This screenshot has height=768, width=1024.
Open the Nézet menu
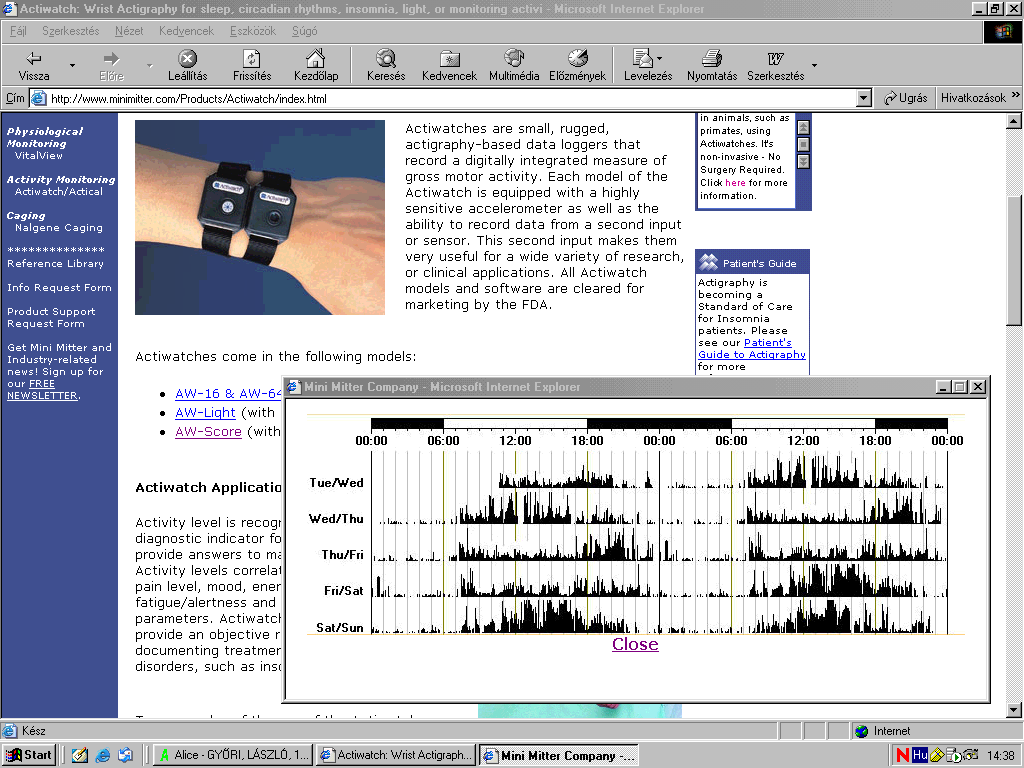click(129, 31)
